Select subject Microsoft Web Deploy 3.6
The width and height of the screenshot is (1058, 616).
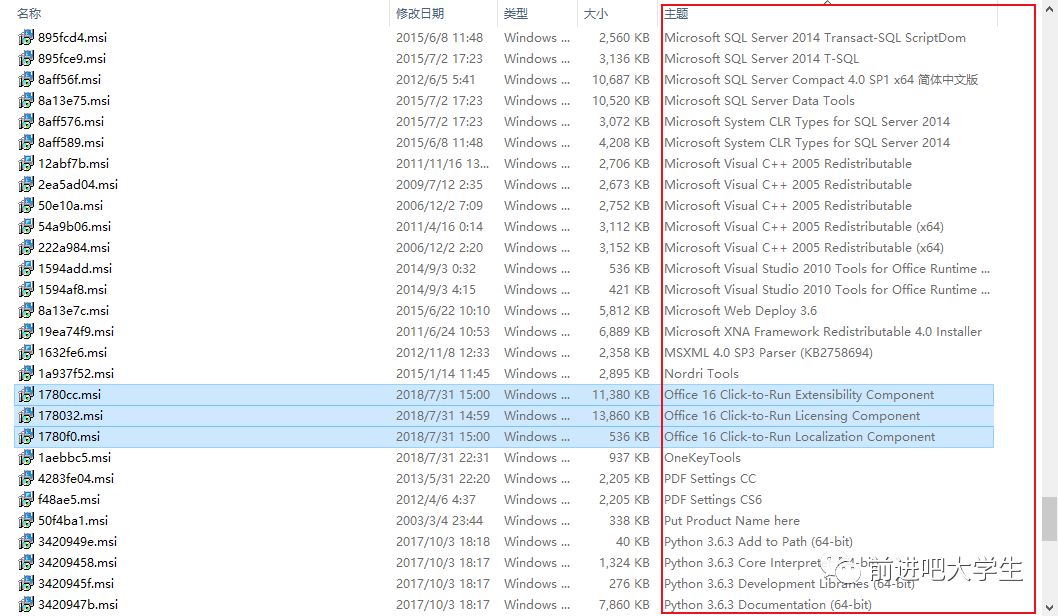pyautogui.click(x=740, y=310)
